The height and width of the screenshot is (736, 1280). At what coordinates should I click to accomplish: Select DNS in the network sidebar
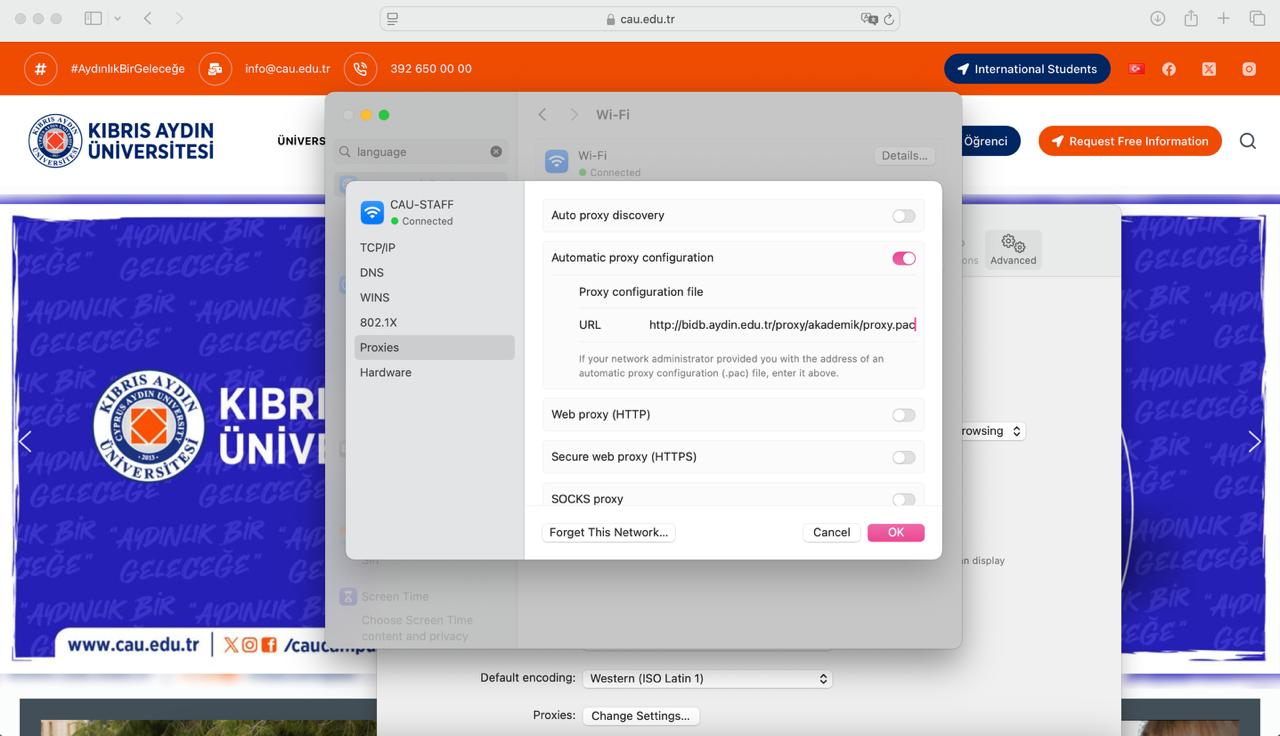point(372,272)
